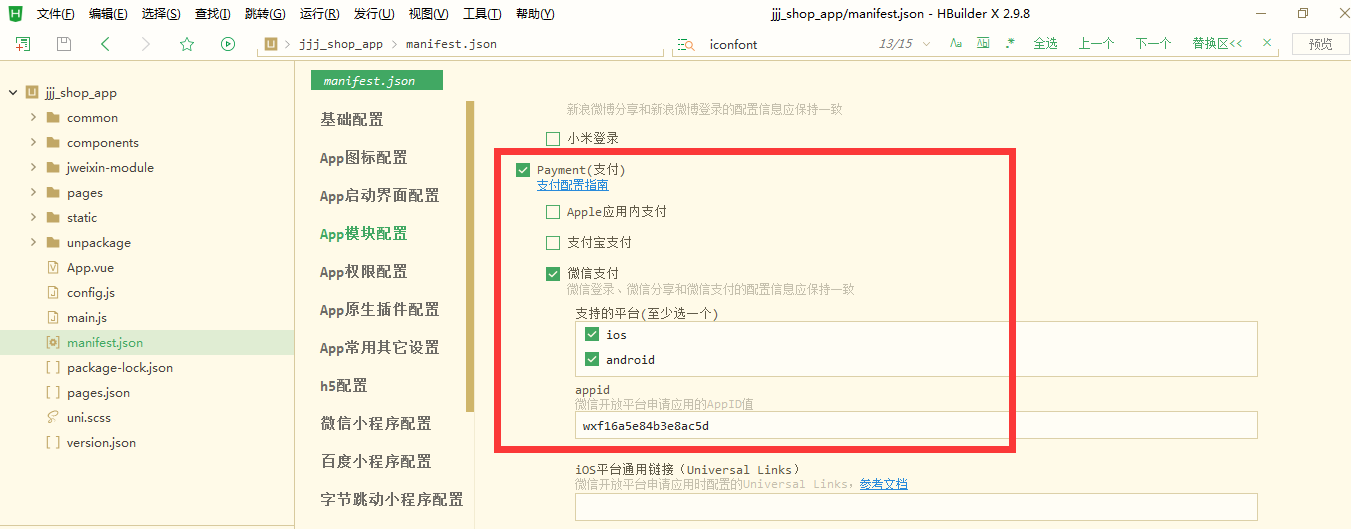Open the 参考文档 link for Universal Links

884,484
